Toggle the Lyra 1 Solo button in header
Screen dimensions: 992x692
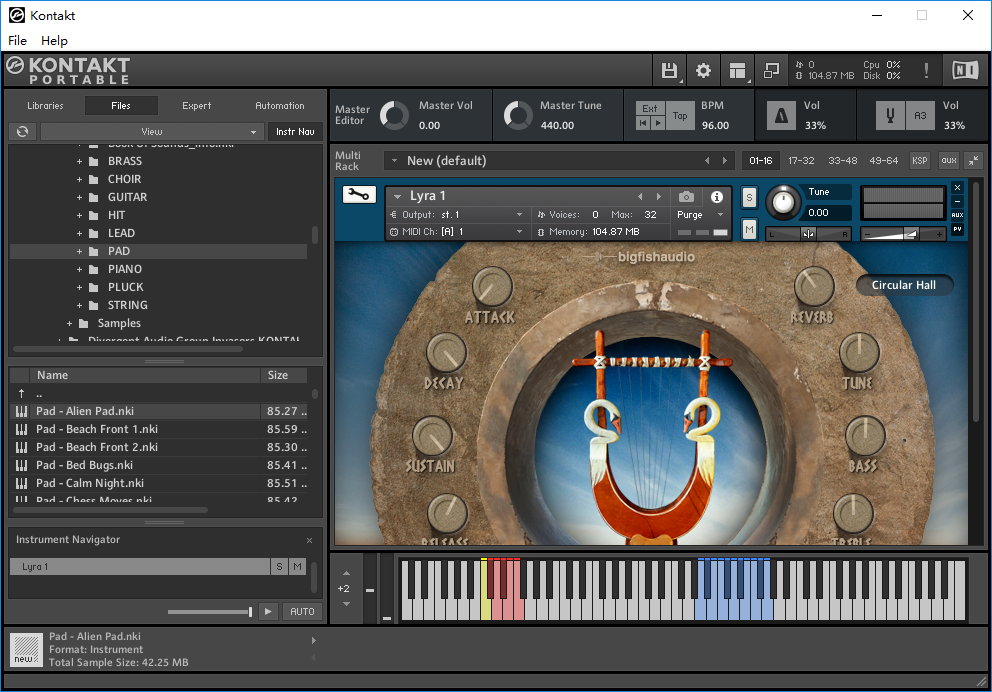click(749, 197)
